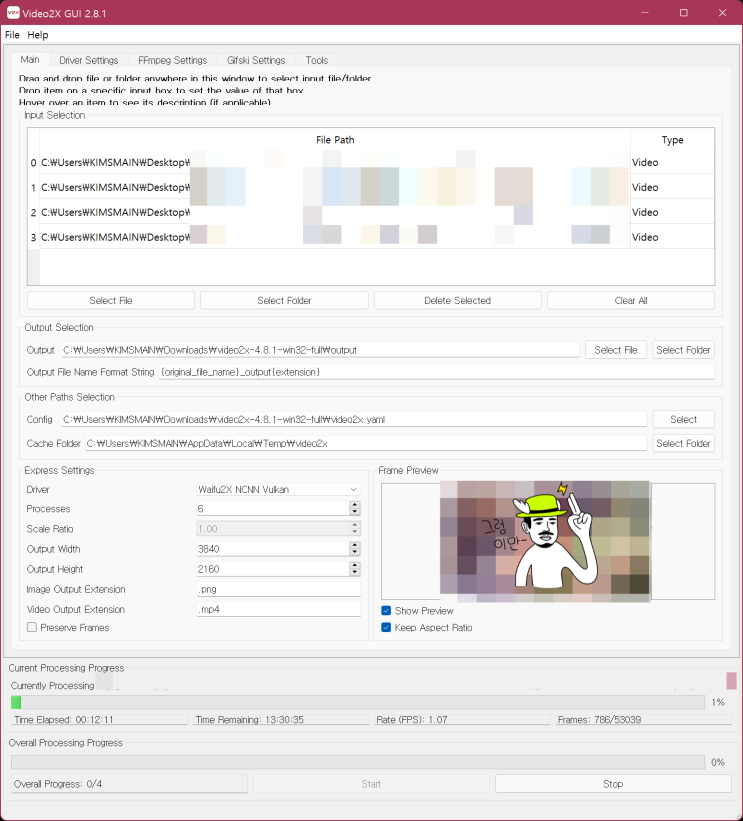
Task: Click the Clear All button
Action: (630, 301)
